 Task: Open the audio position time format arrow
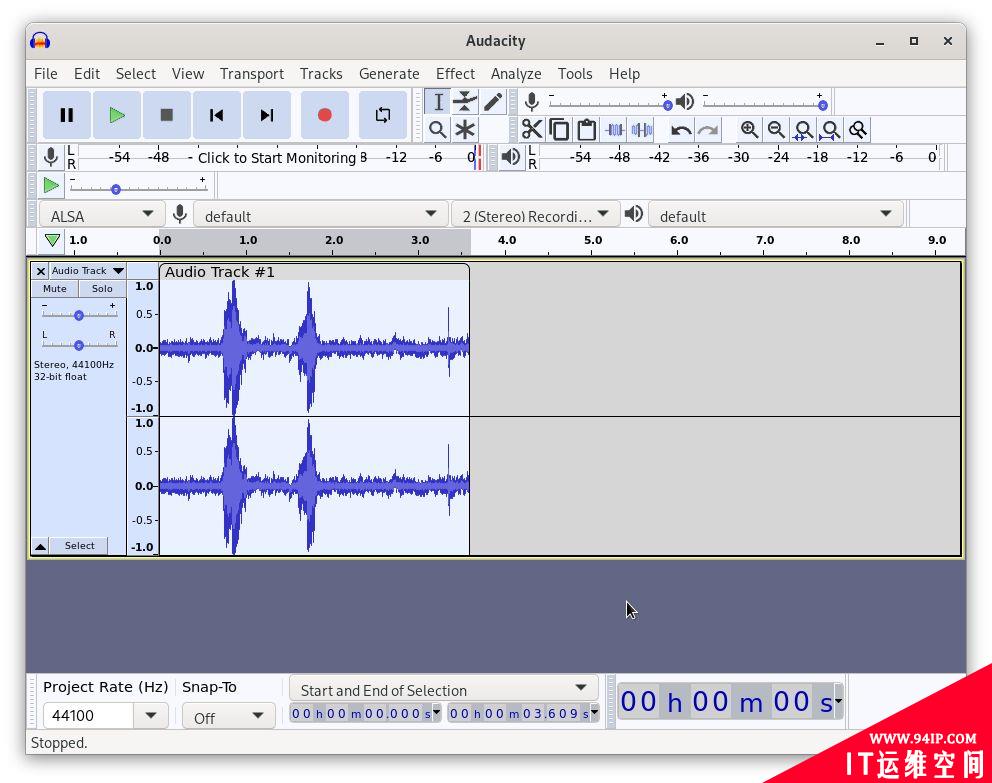click(838, 701)
